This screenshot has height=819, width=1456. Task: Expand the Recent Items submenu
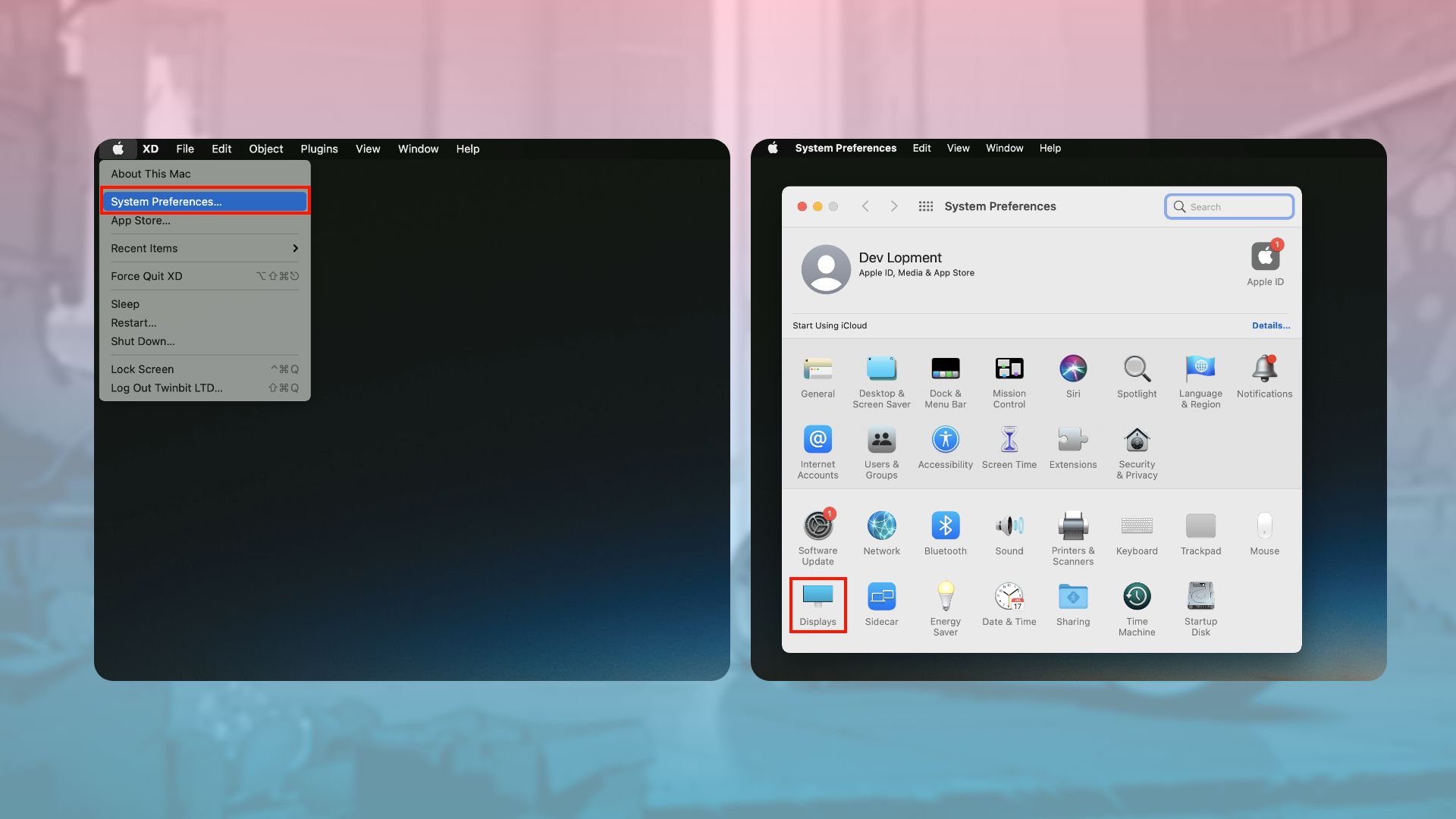pyautogui.click(x=205, y=248)
